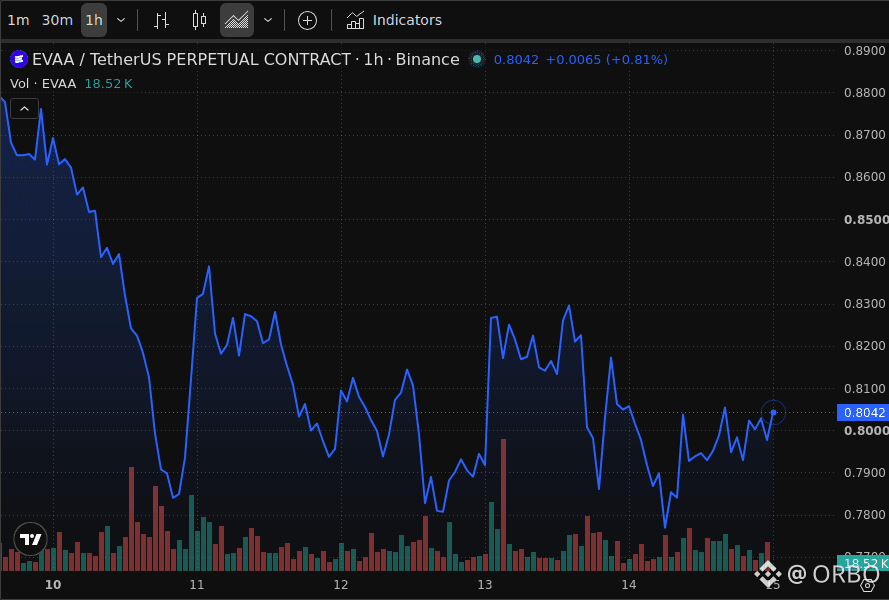
Task: Click the 0.8500 price axis label
Action: coord(866,219)
